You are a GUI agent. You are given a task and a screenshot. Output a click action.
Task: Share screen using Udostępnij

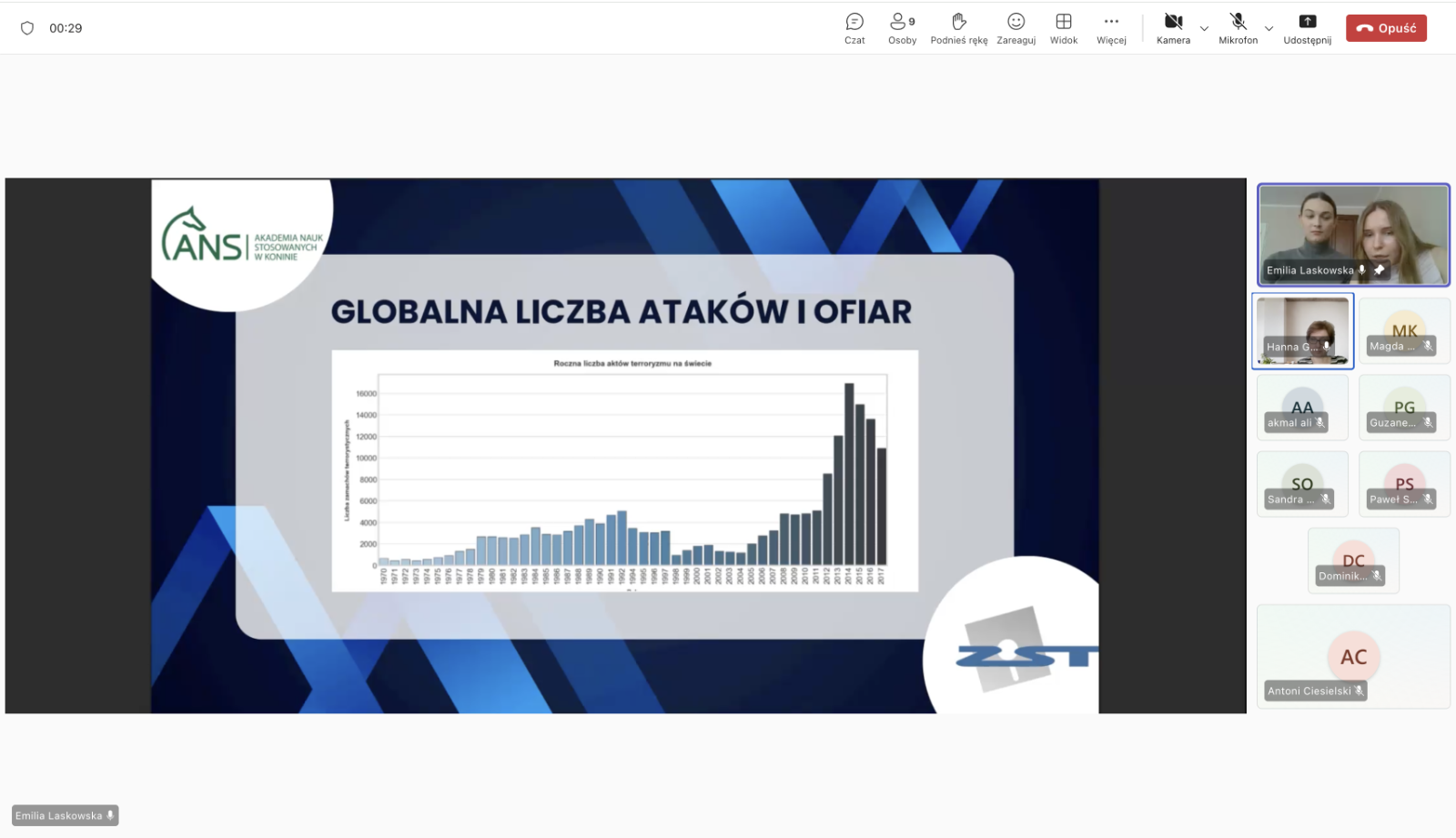[1307, 28]
